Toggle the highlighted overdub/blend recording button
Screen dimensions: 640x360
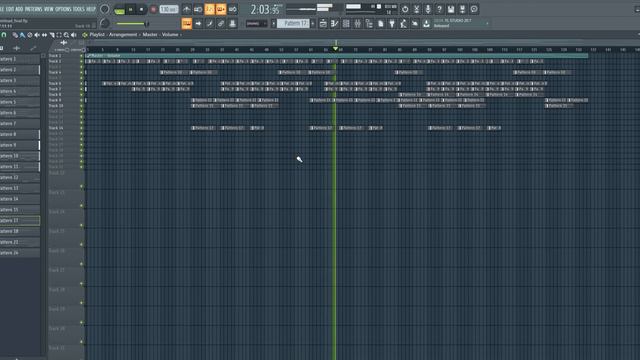pos(221,9)
